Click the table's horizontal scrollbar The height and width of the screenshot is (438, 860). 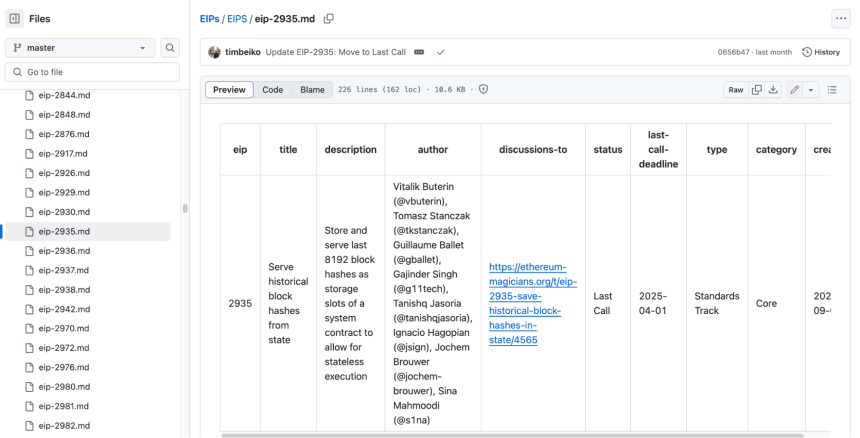tap(512, 436)
